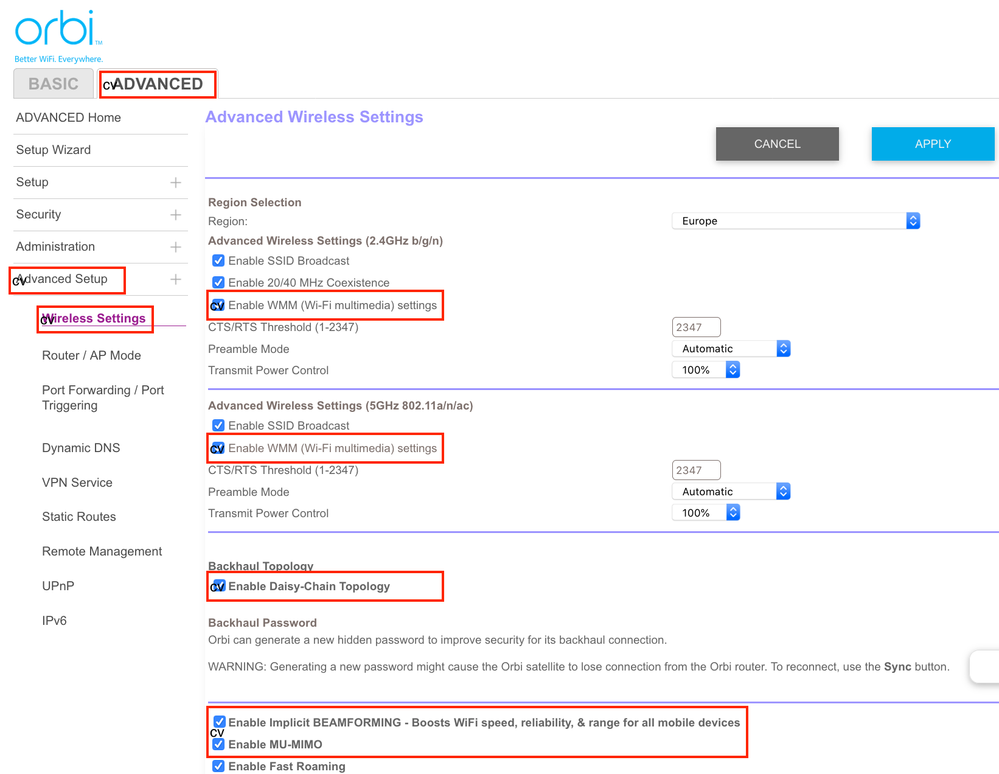This screenshot has width=999, height=774.
Task: Click the APPLY button
Action: (932, 144)
